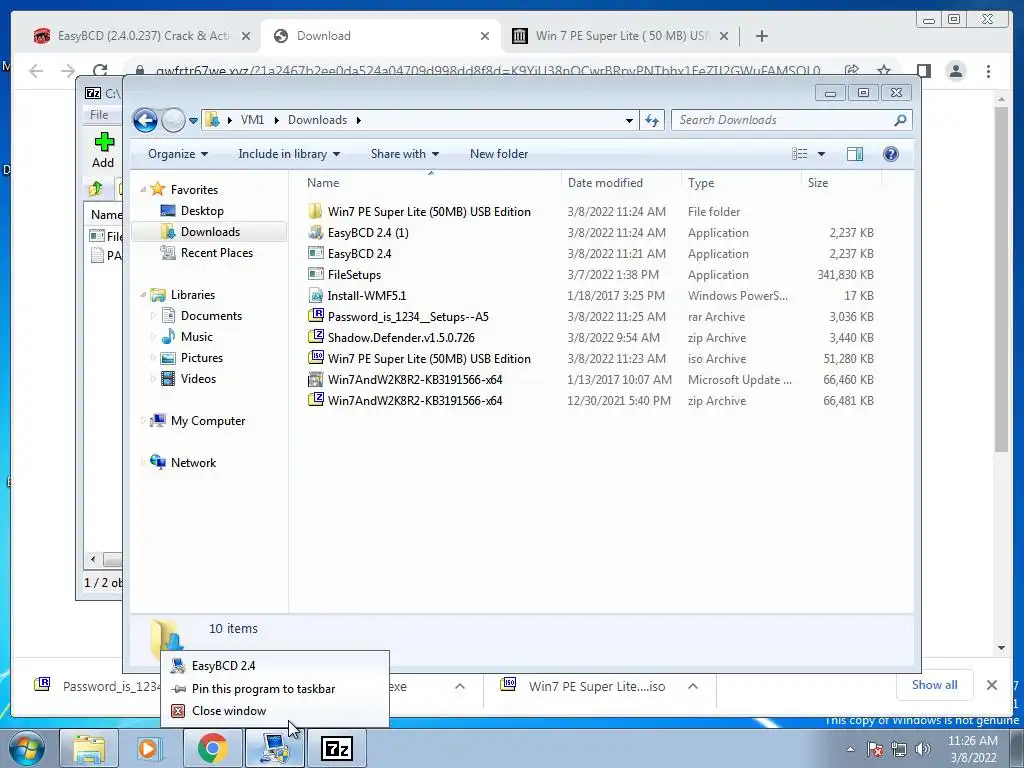Open Chrome three-dot menu
1024x768 pixels.
click(988, 71)
